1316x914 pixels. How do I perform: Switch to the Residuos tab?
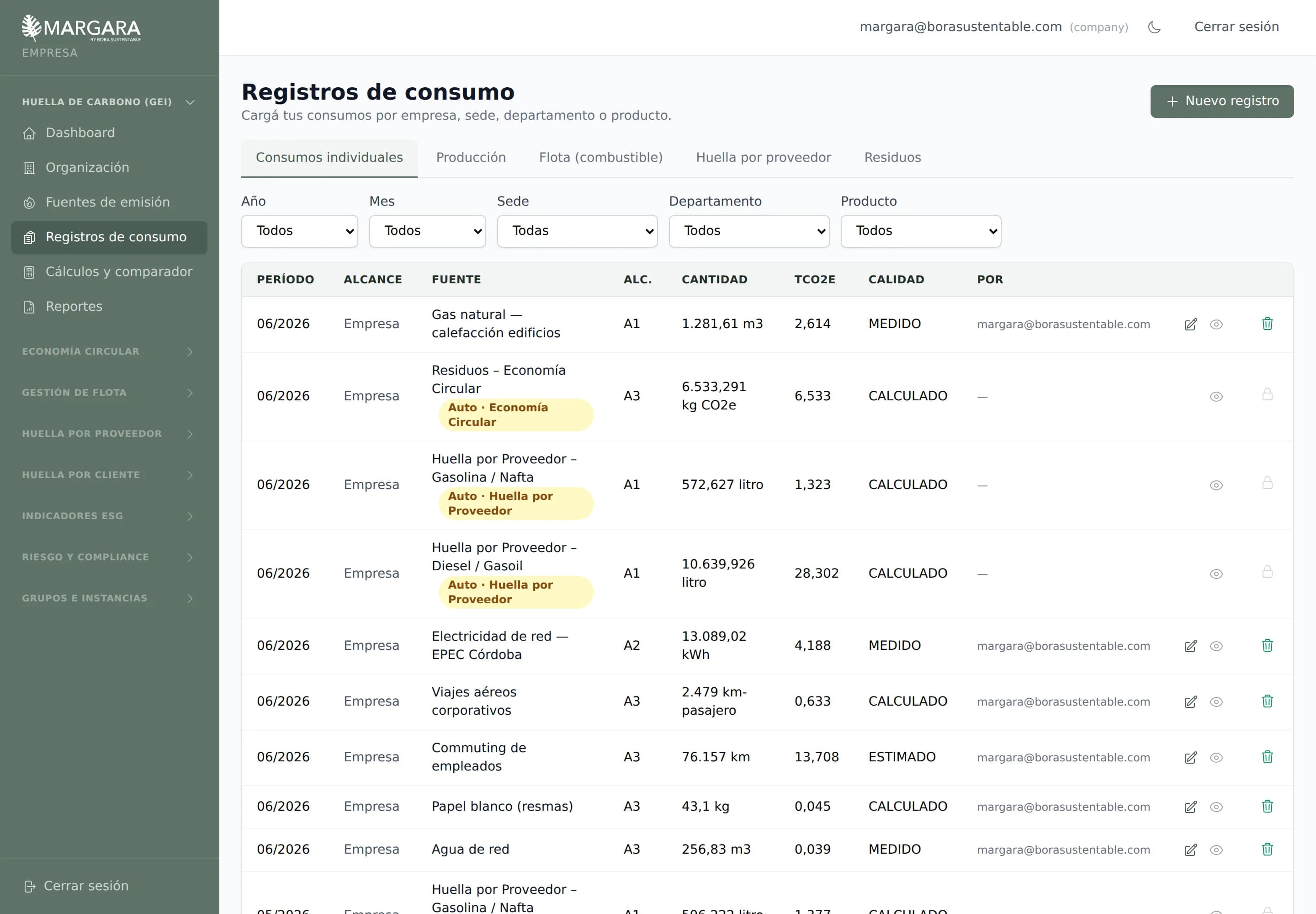tap(892, 158)
